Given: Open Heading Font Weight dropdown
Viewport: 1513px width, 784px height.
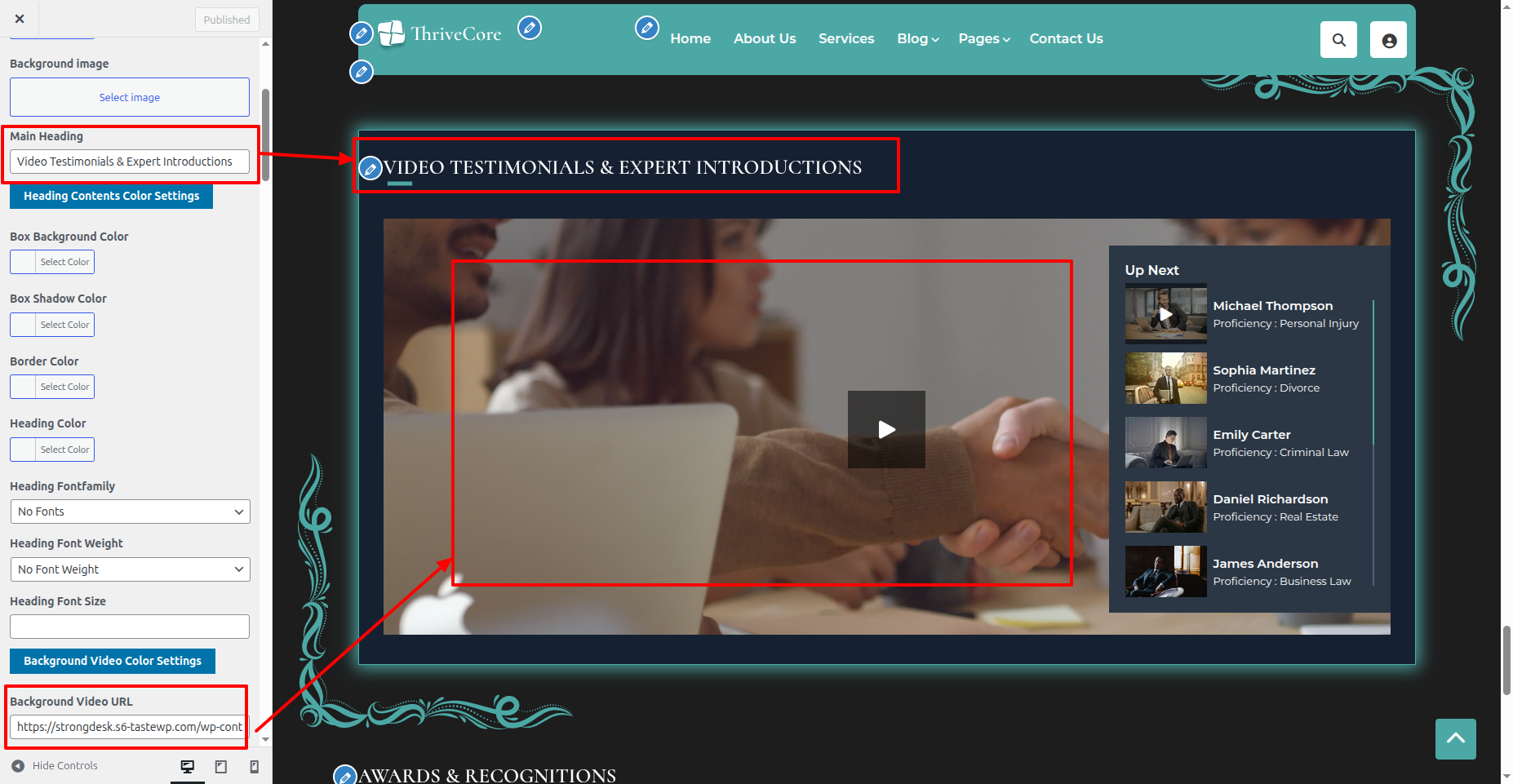Looking at the screenshot, I should tap(130, 569).
